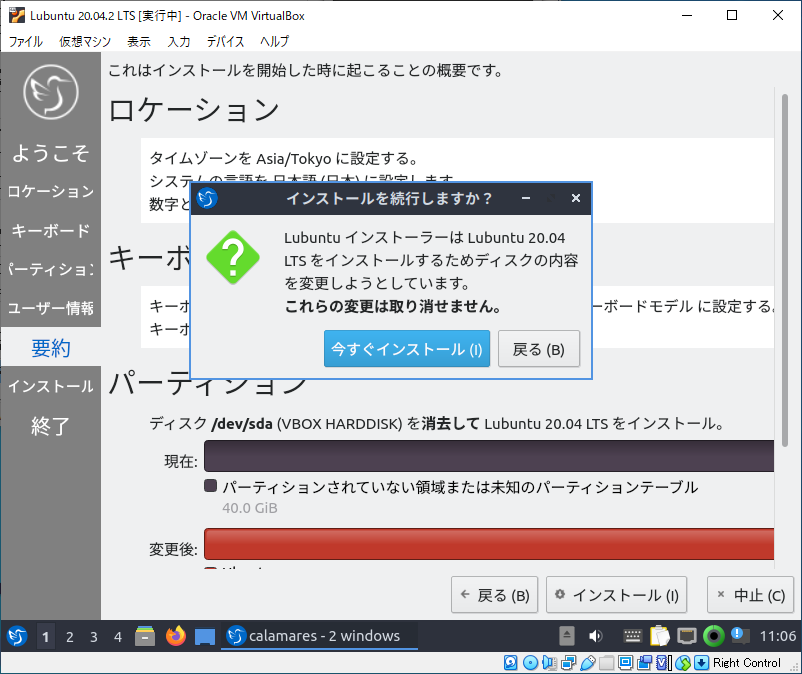Switch to virtual desktop 3

(94, 637)
